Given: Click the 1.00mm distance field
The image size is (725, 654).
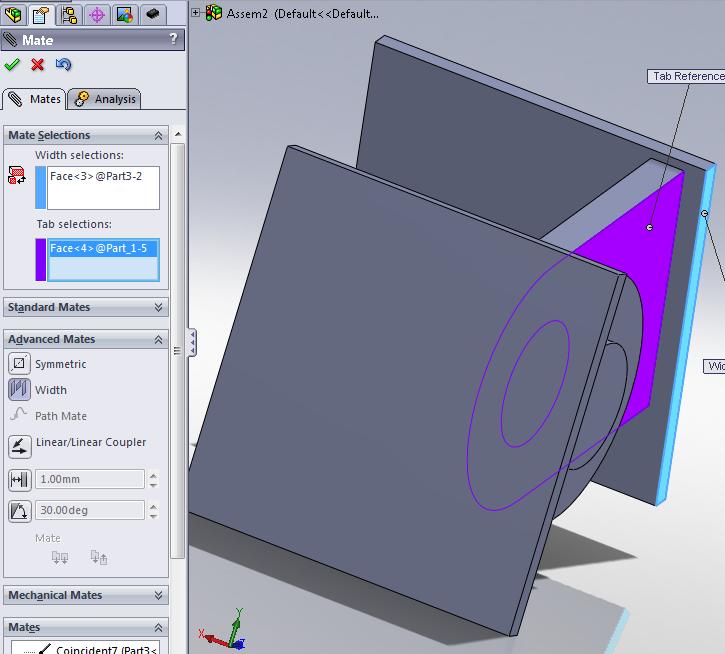Looking at the screenshot, I should pos(90,479).
